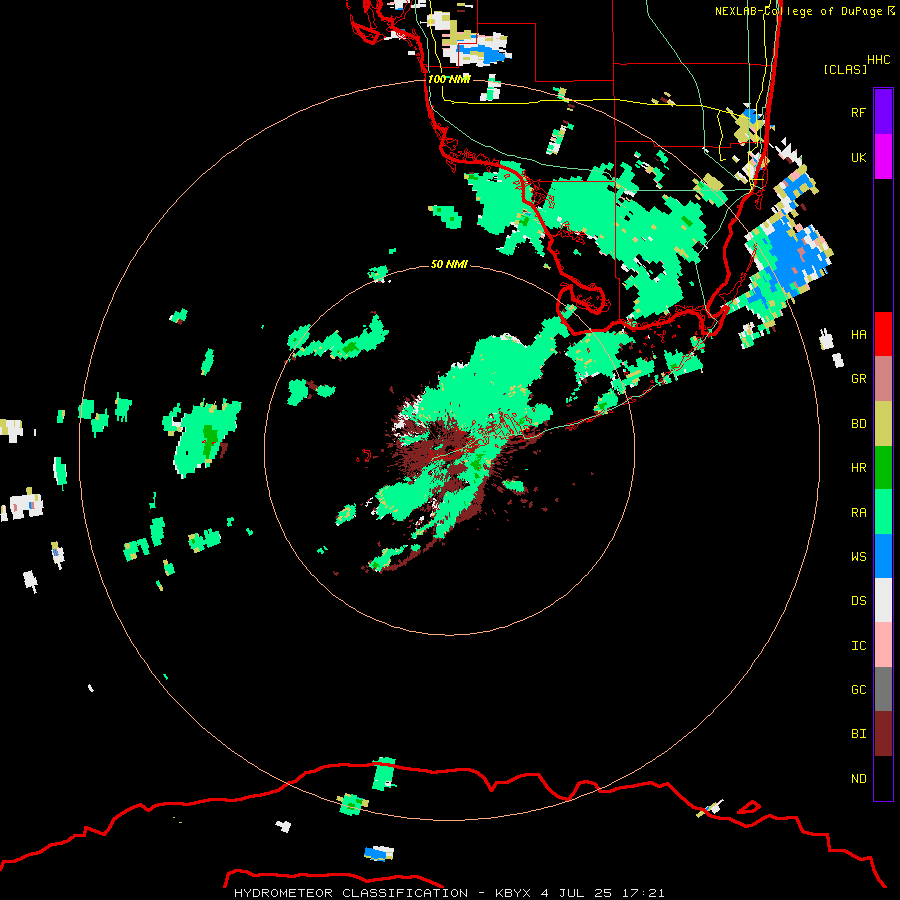
Task: Click the BI brown legend swatch
Action: 883,734
